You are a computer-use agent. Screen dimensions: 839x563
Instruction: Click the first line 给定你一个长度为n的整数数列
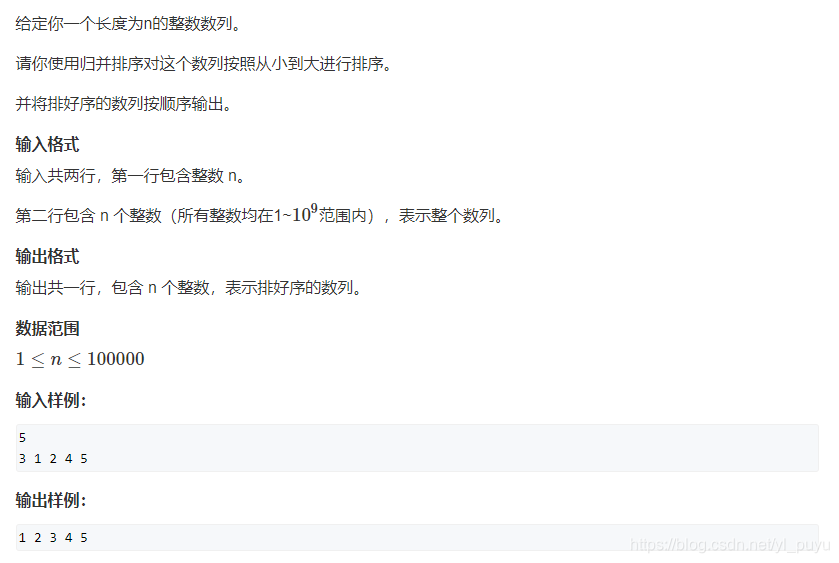pos(128,24)
